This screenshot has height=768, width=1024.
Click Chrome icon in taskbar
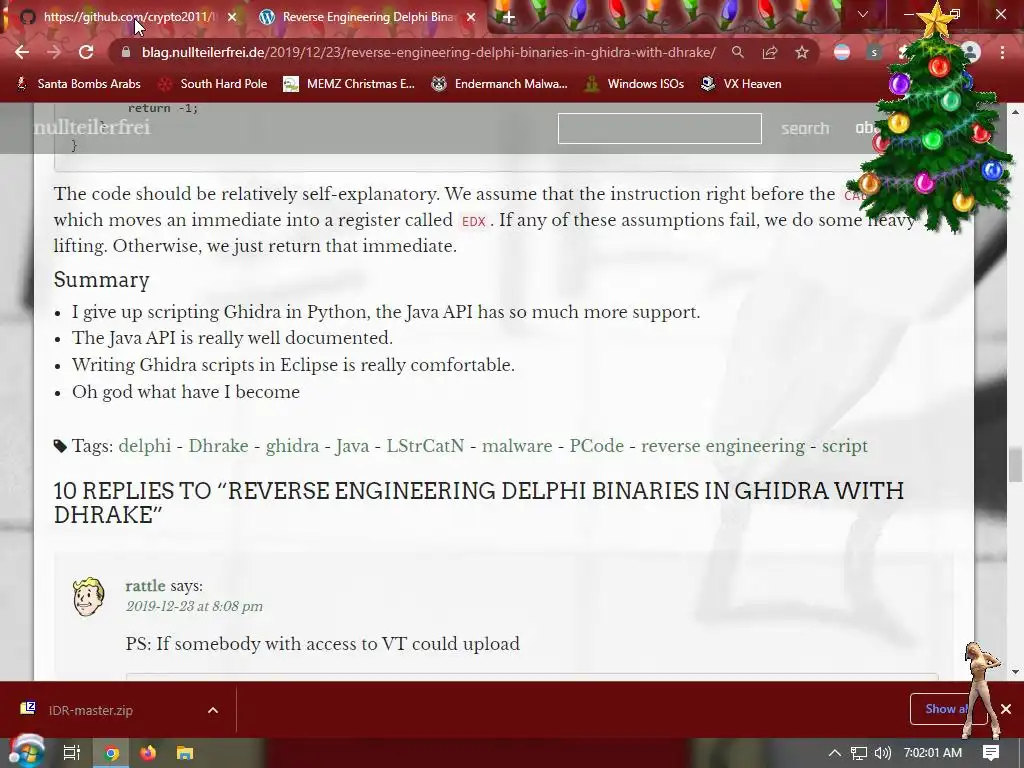[x=112, y=753]
